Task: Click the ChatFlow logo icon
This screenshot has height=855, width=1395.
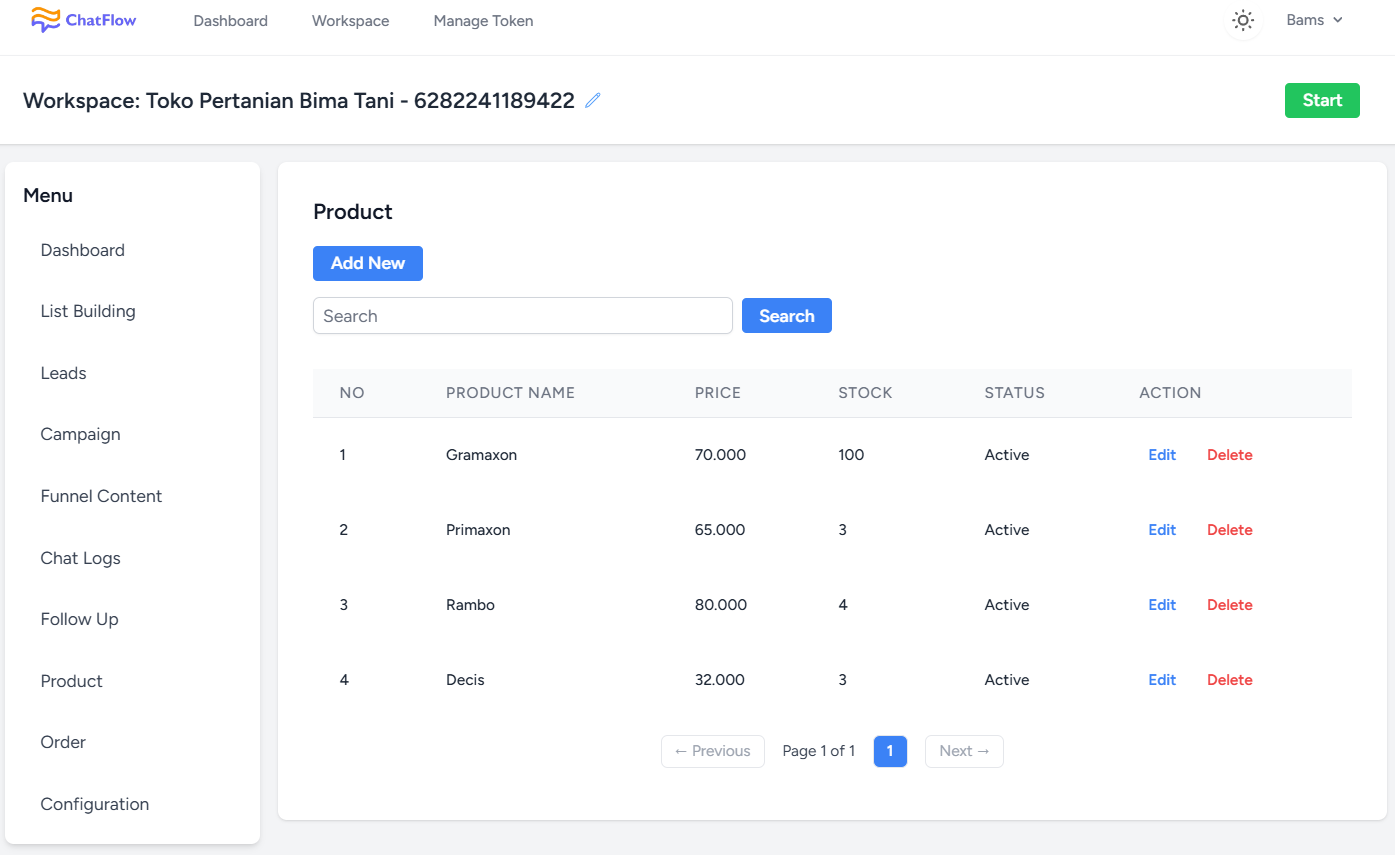Action: pyautogui.click(x=46, y=19)
